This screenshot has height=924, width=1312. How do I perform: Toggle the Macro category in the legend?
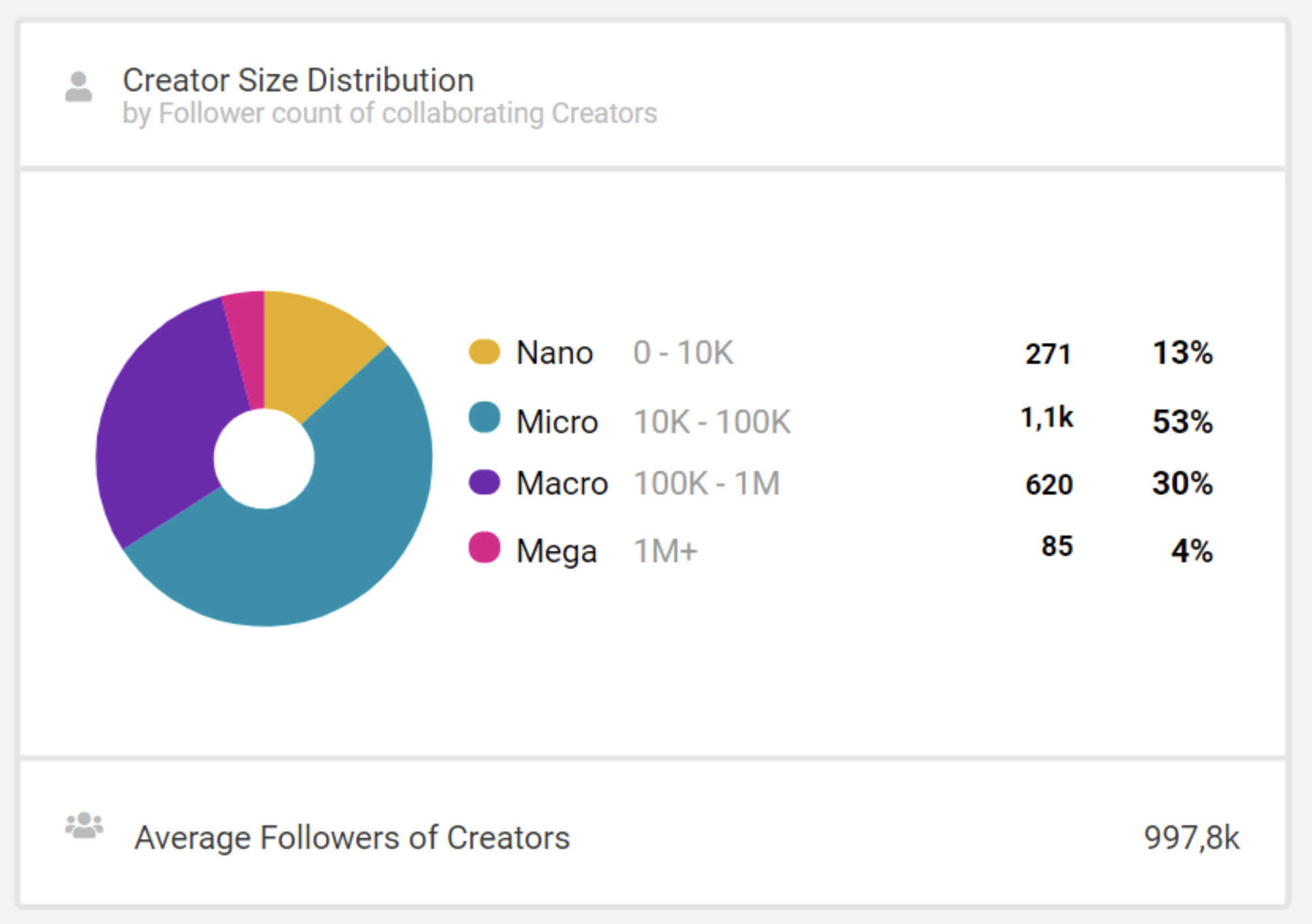pyautogui.click(x=560, y=484)
